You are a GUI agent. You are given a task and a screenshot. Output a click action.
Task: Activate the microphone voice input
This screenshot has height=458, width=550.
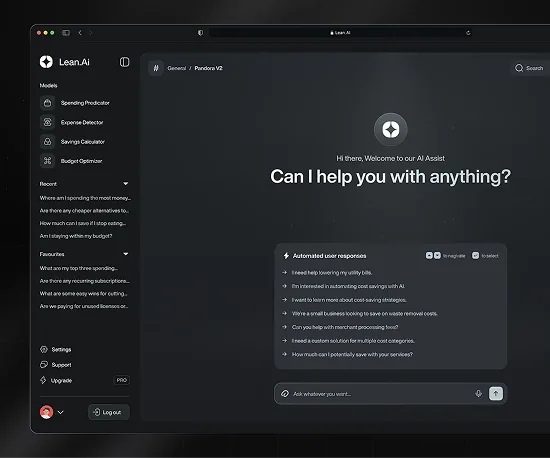pyautogui.click(x=478, y=393)
